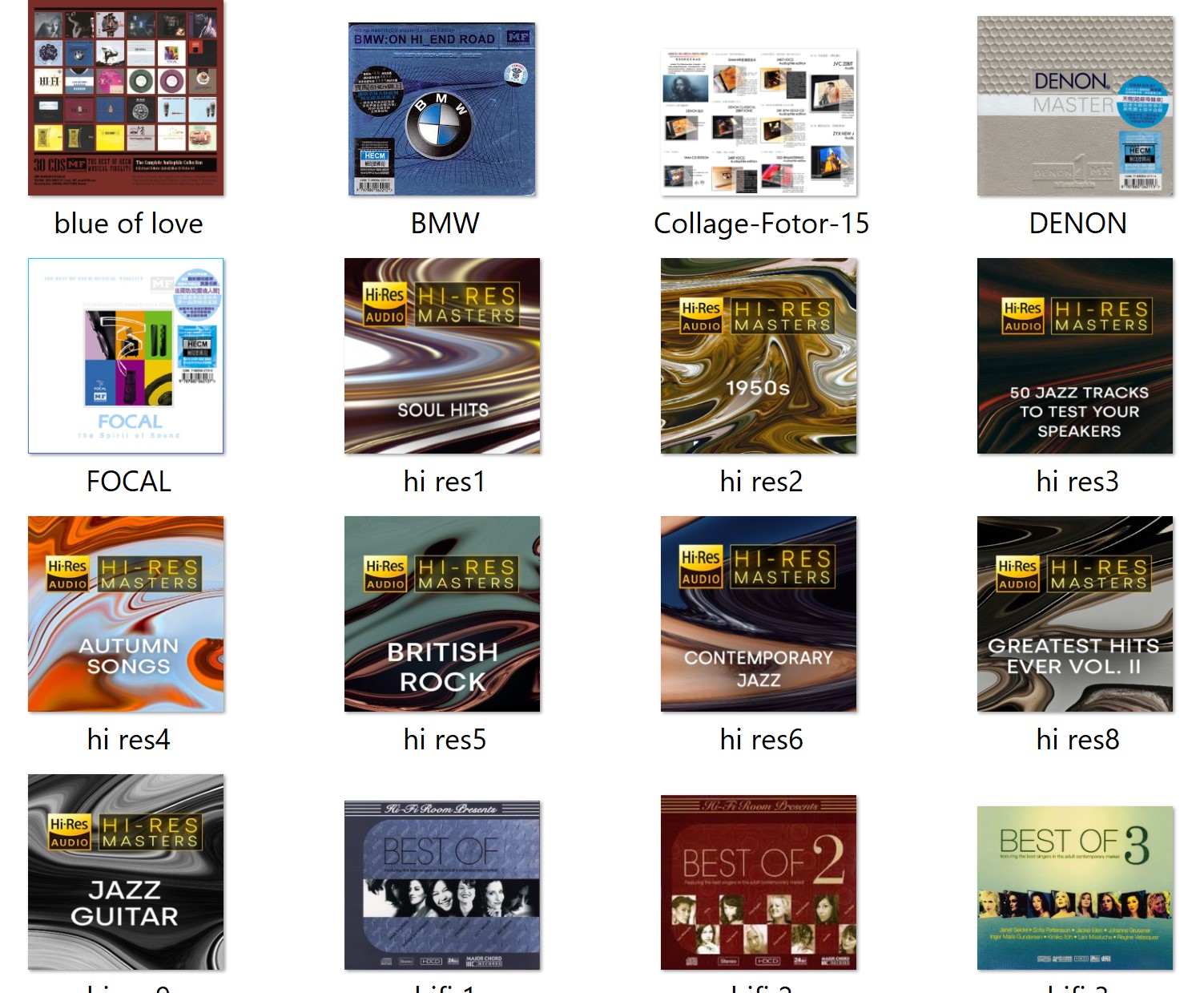Select the Collage-Fotor-15 image thumbnail
This screenshot has height=993, width=1204.
759,122
